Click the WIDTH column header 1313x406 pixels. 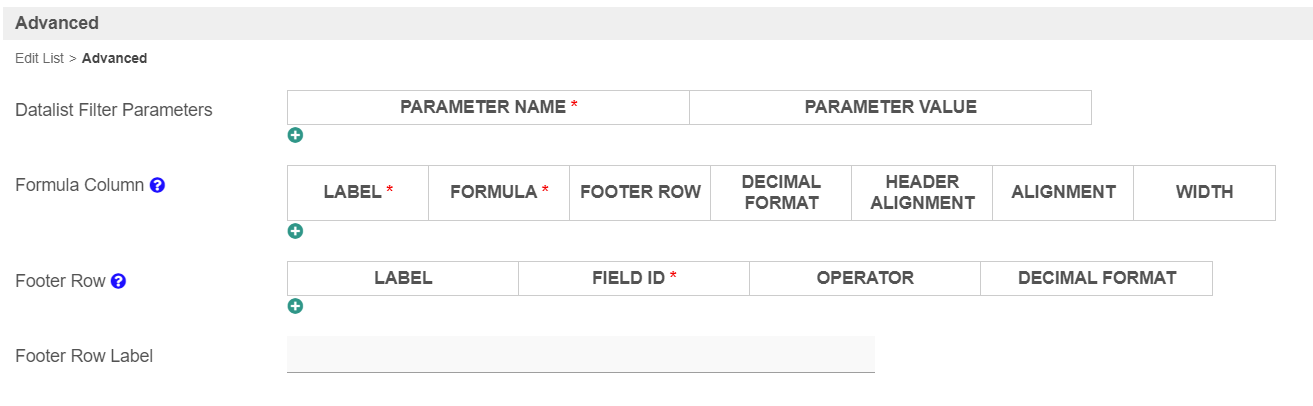(x=1204, y=192)
